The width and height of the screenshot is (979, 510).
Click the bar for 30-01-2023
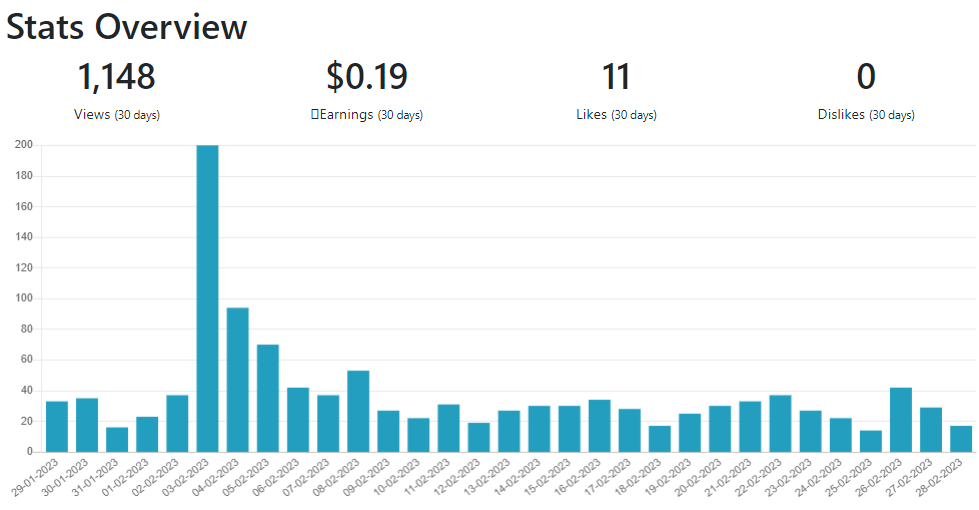(87, 425)
